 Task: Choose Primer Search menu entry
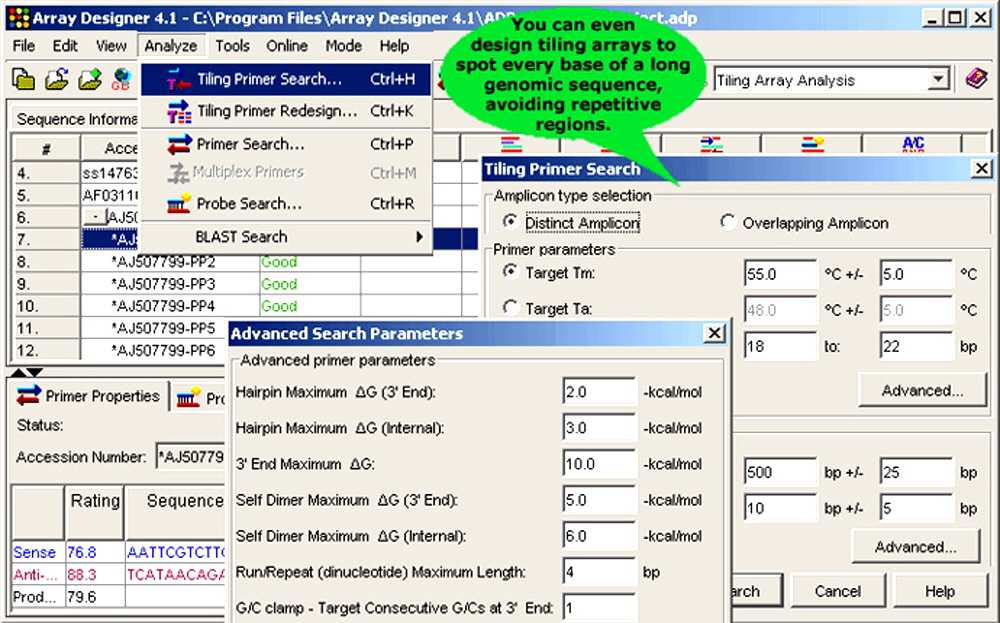(x=286, y=144)
